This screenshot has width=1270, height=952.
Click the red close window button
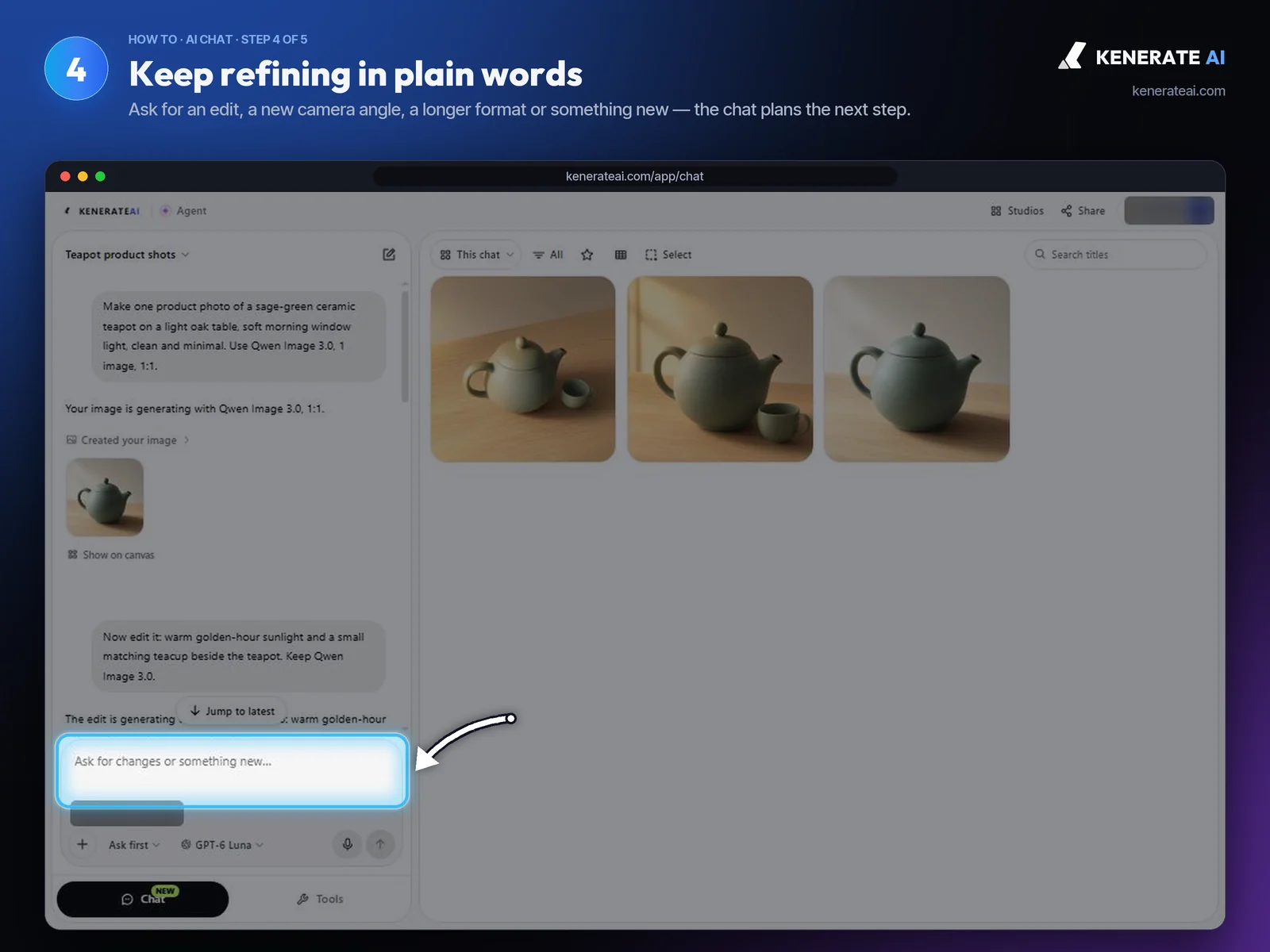click(65, 176)
